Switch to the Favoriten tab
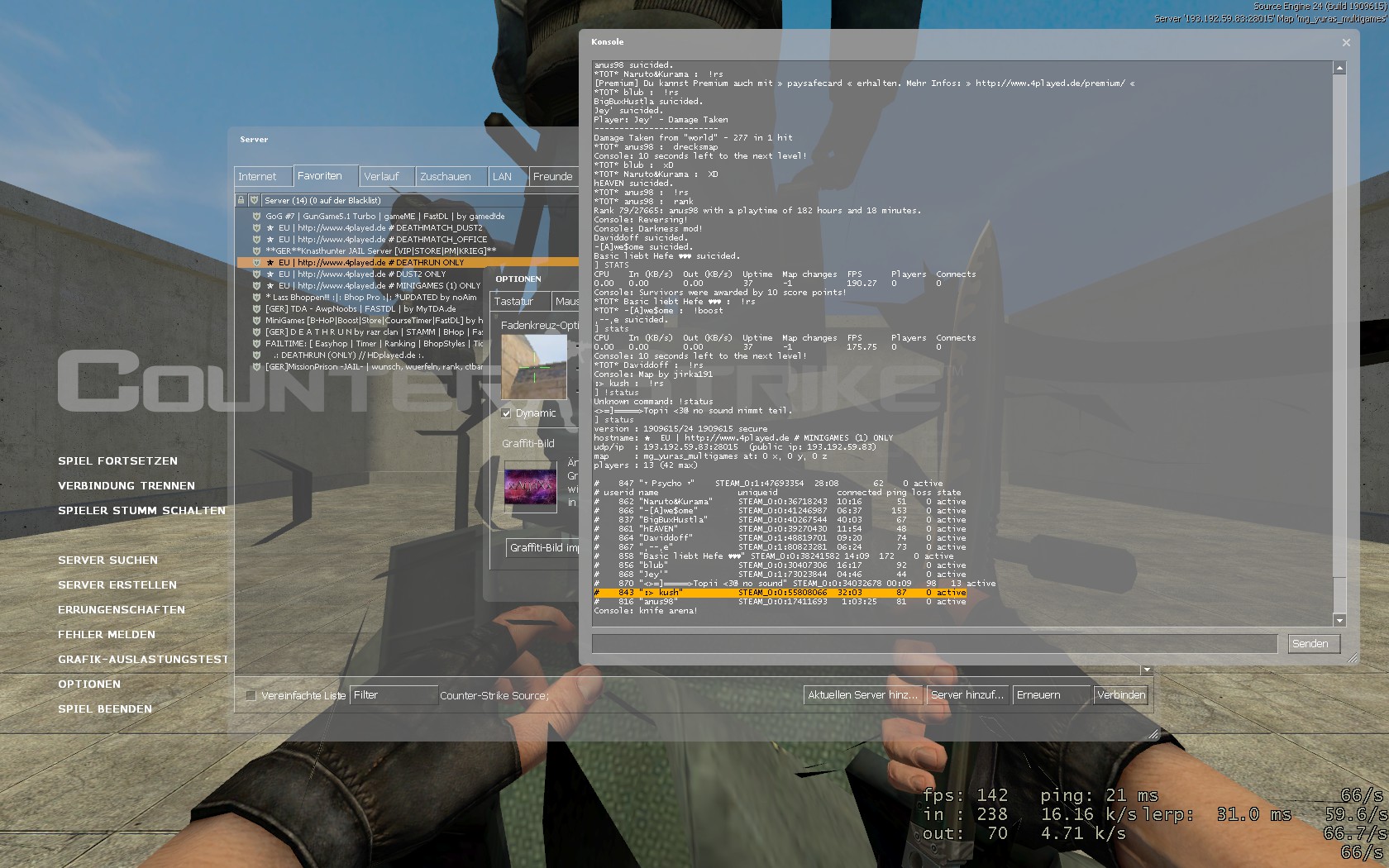Viewport: 1389px width, 868px height. (x=326, y=176)
